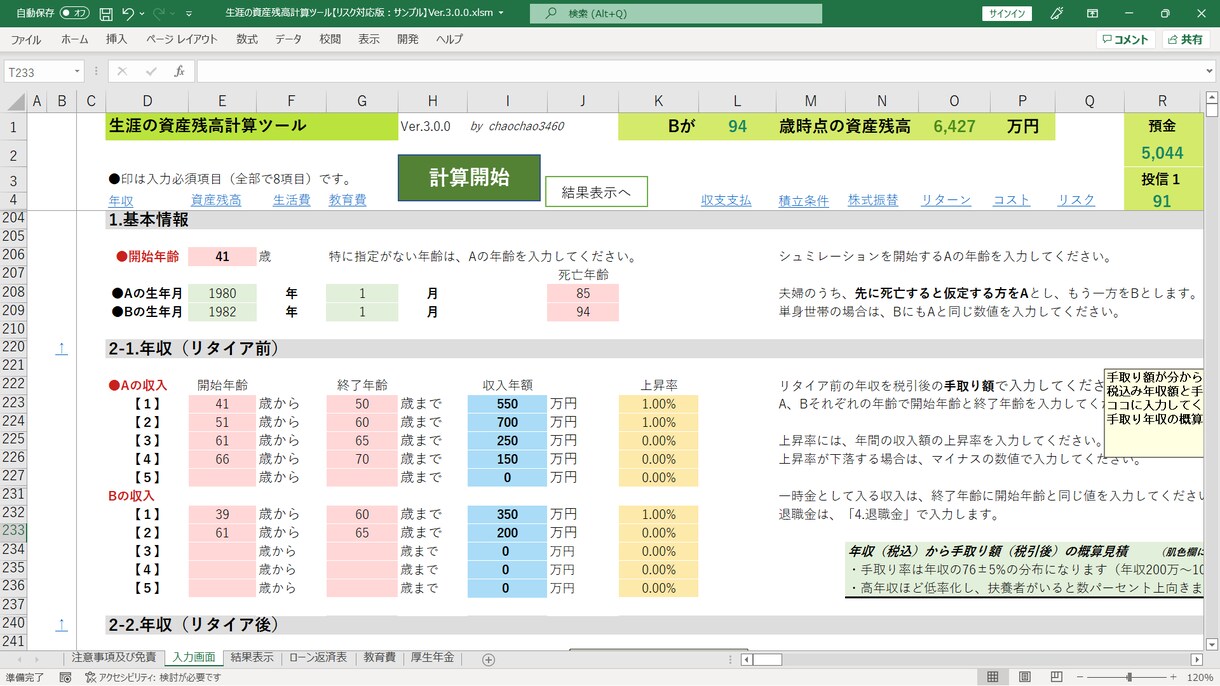This screenshot has width=1220, height=686.
Task: Select the 開始年齢 cell containing 41 in row 206
Action: coord(222,256)
